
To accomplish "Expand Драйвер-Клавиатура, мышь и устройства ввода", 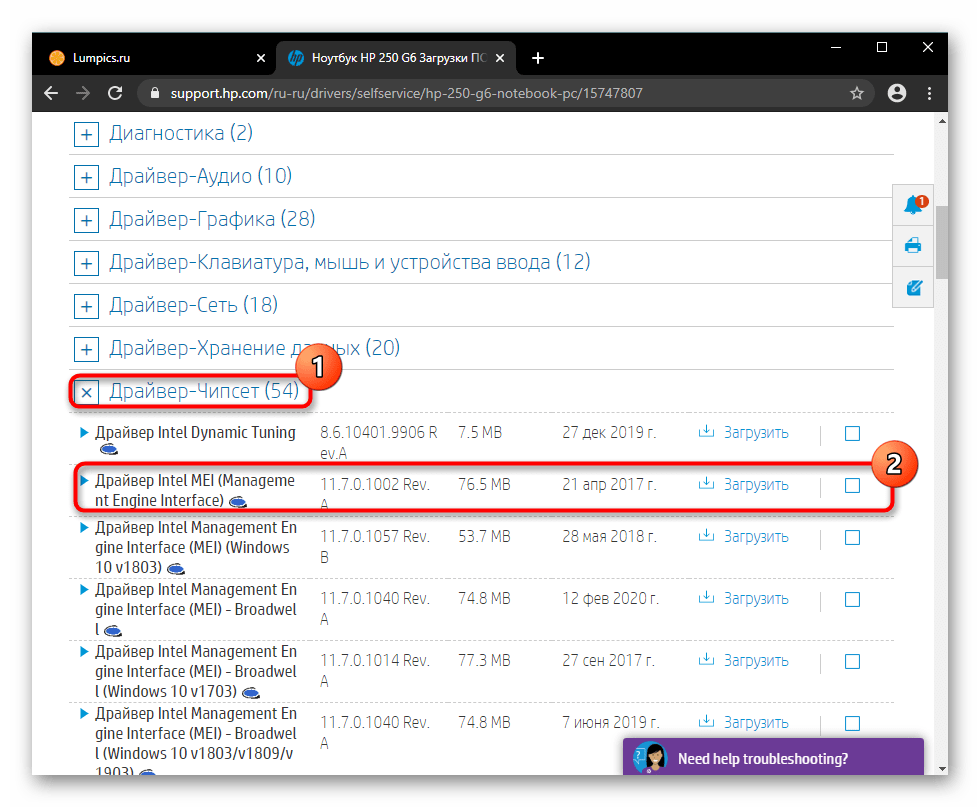I will [86, 264].
